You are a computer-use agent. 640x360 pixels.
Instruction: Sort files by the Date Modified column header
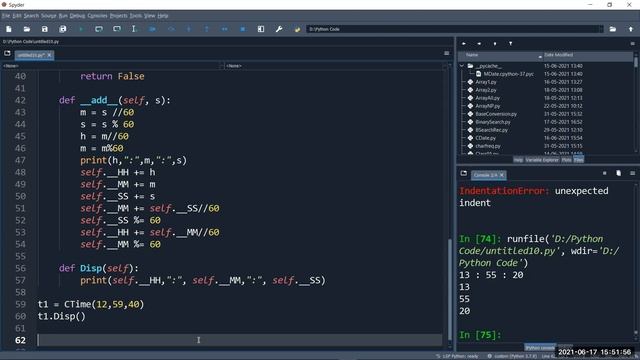[x=588, y=55]
